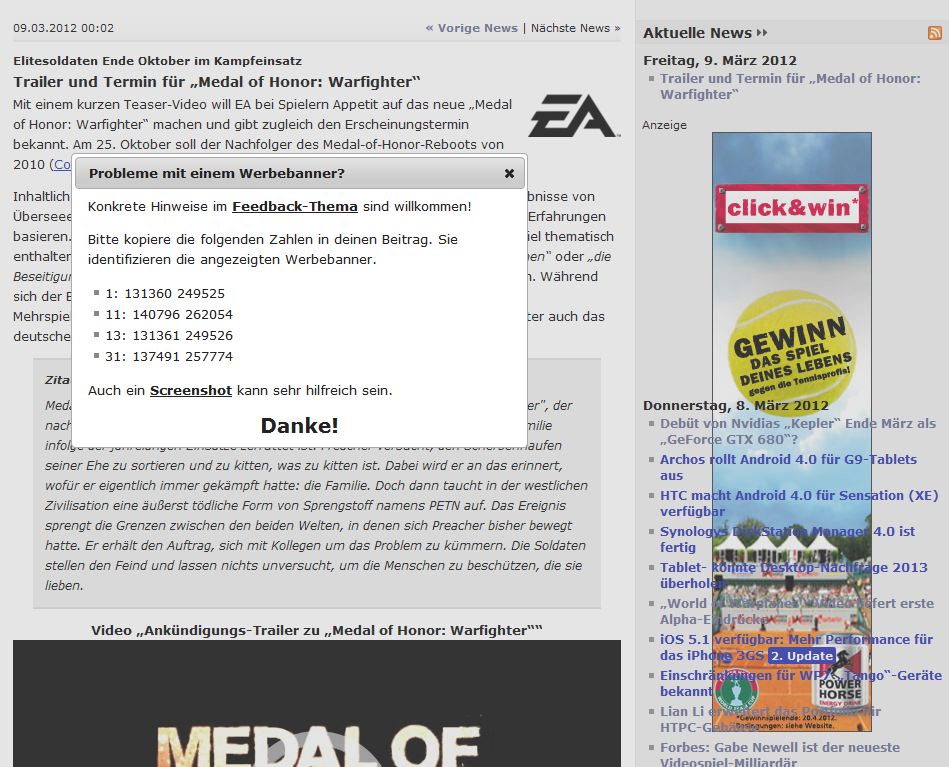Click the article date 09.03.2012 00:02

pos(64,28)
